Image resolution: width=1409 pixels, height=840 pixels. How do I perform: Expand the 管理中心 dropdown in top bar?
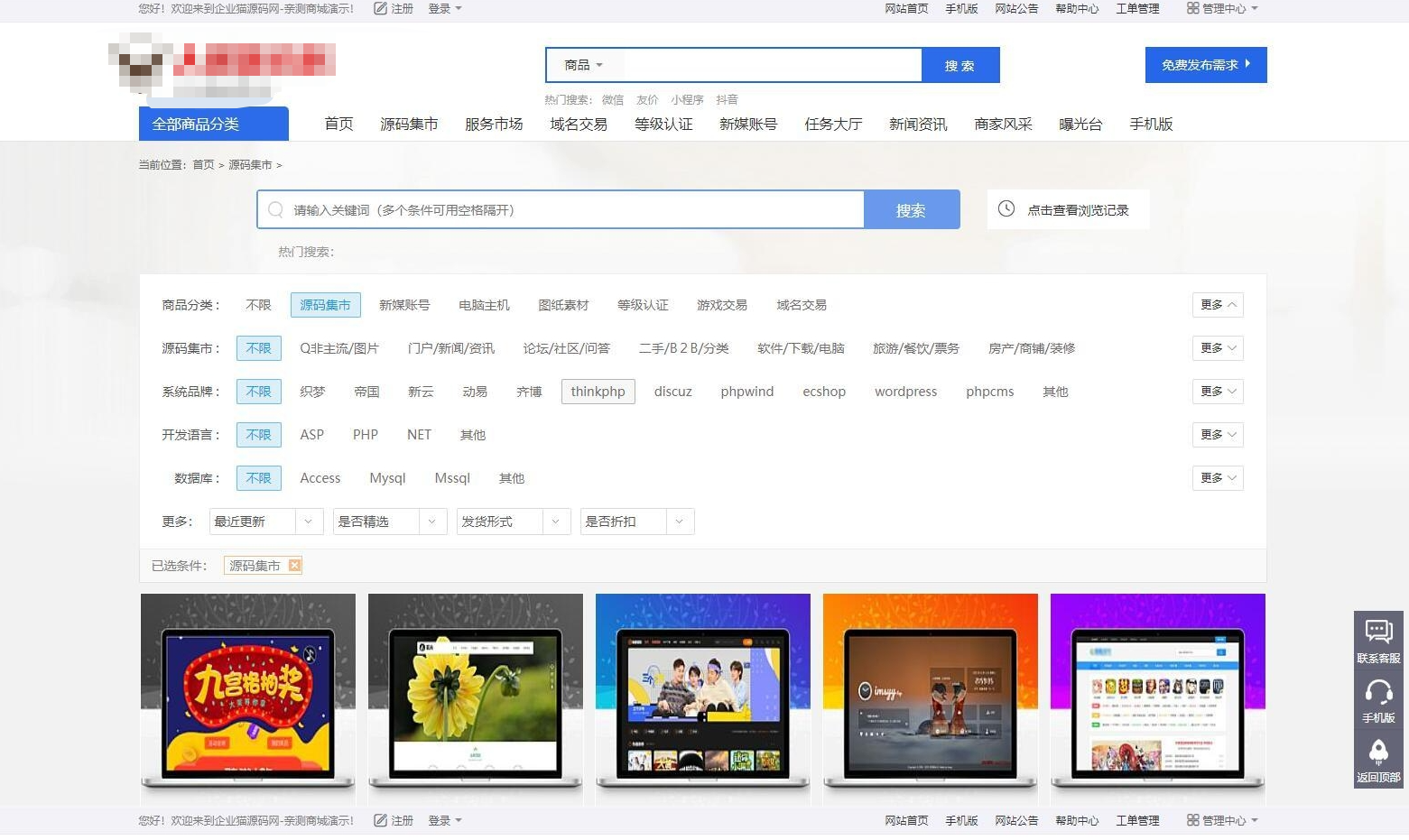1254,8
